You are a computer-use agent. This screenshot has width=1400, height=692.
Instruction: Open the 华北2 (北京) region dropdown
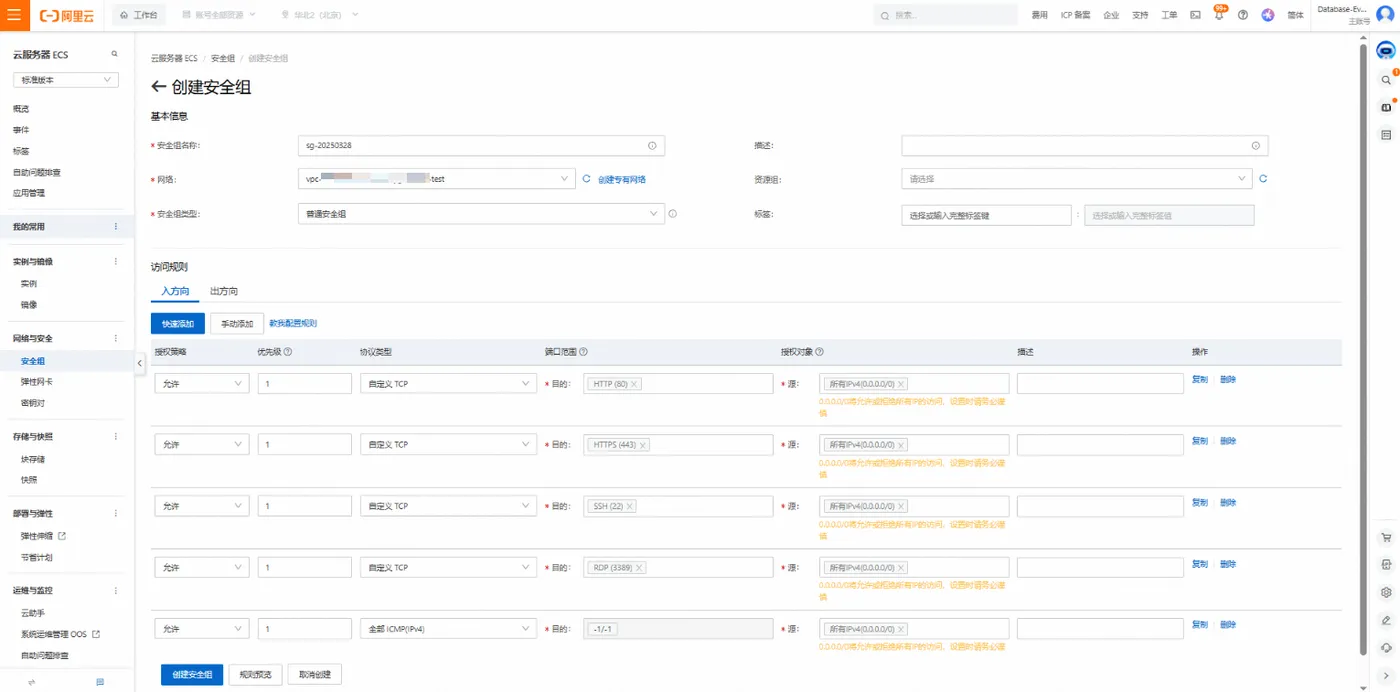[320, 15]
